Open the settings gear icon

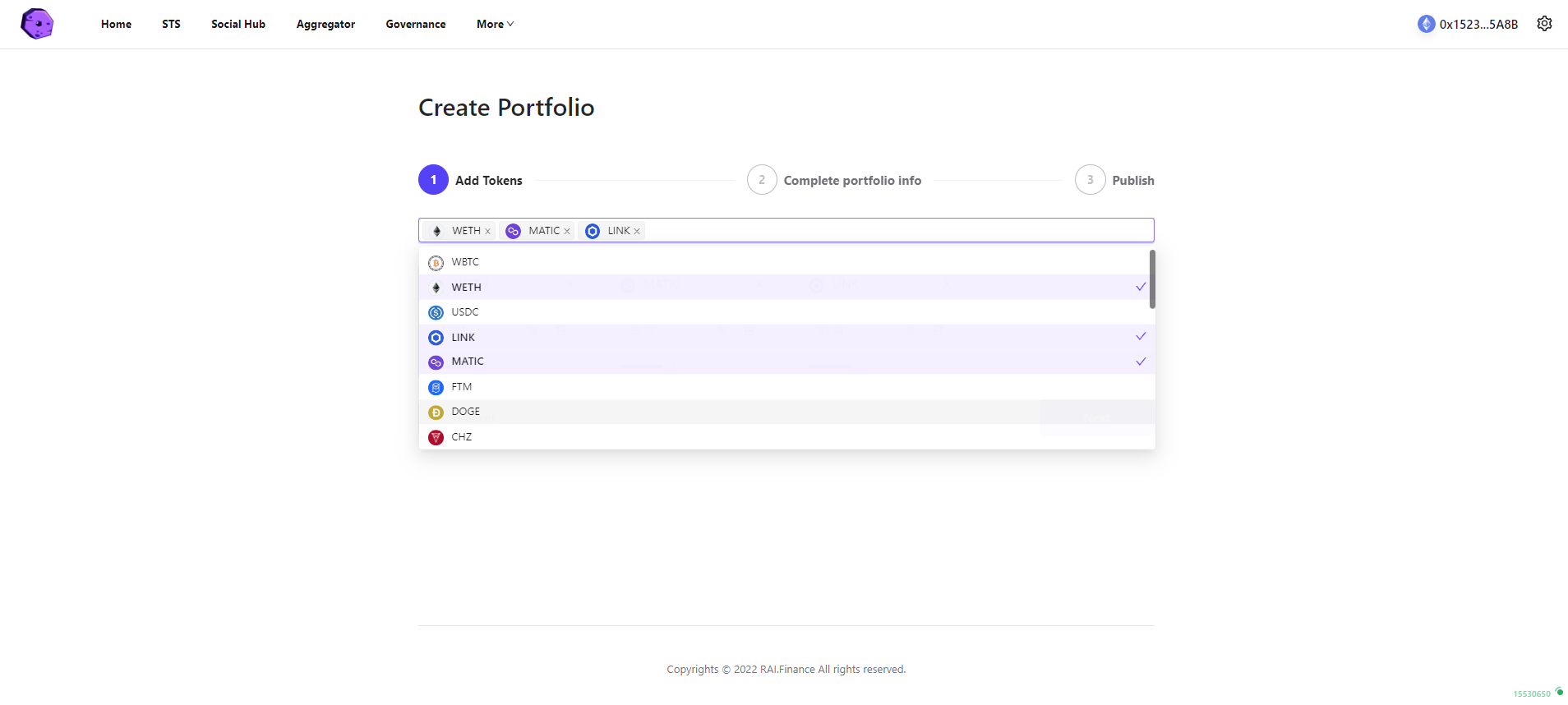[x=1544, y=24]
